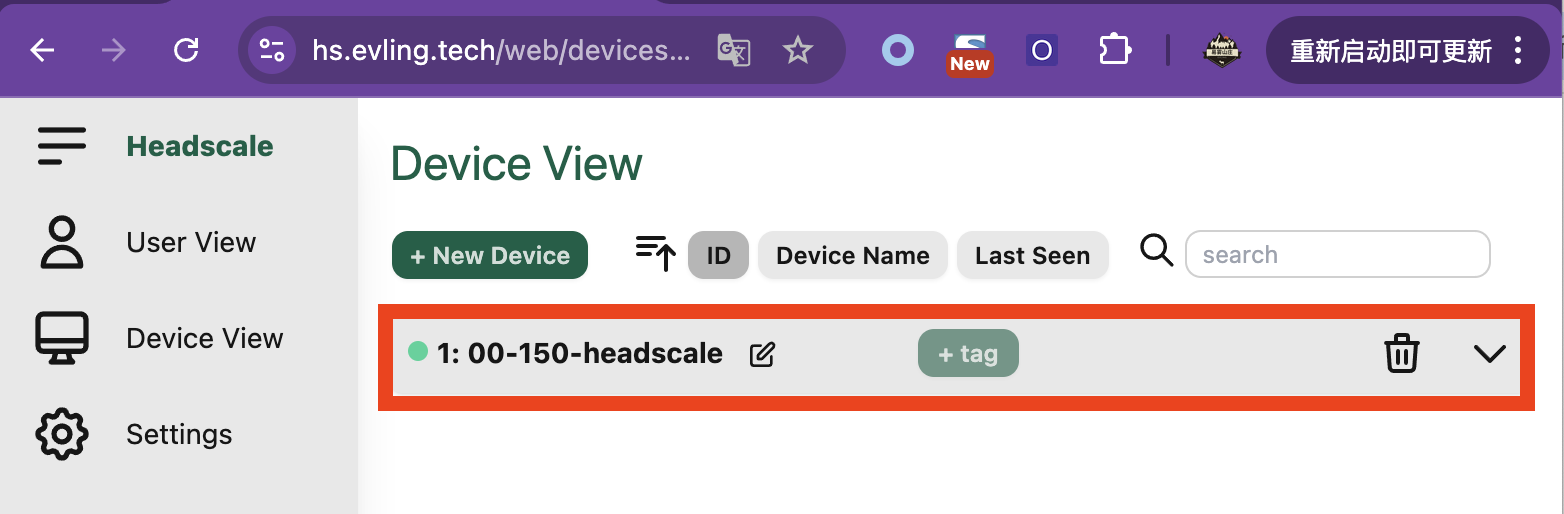Click the User View person icon
Image resolution: width=1564 pixels, height=514 pixels.
point(62,242)
